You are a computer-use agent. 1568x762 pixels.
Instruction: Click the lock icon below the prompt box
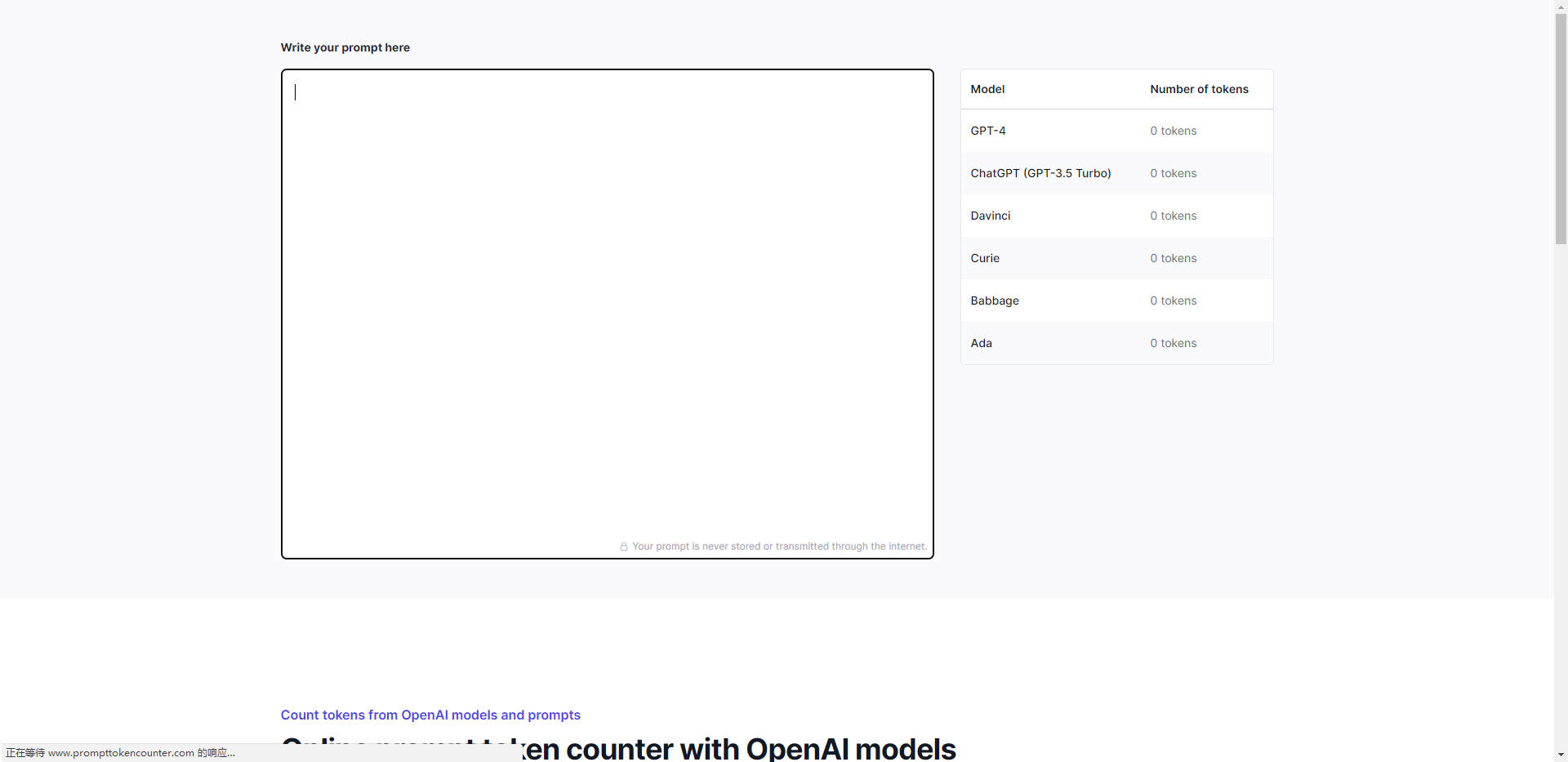click(x=624, y=546)
